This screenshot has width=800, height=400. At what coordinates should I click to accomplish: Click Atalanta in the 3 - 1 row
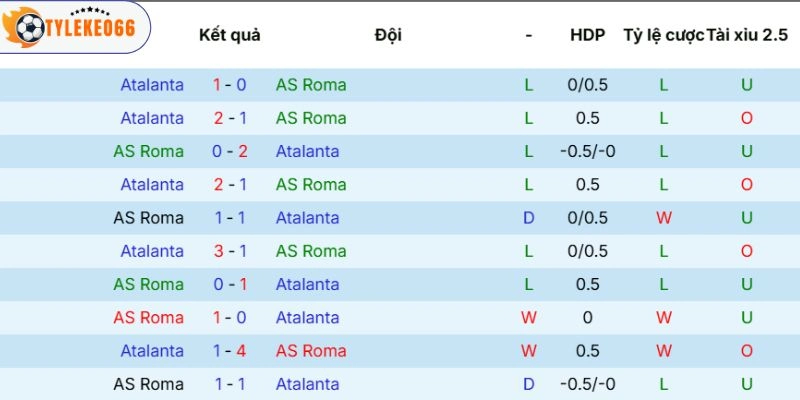pyautogui.click(x=152, y=251)
